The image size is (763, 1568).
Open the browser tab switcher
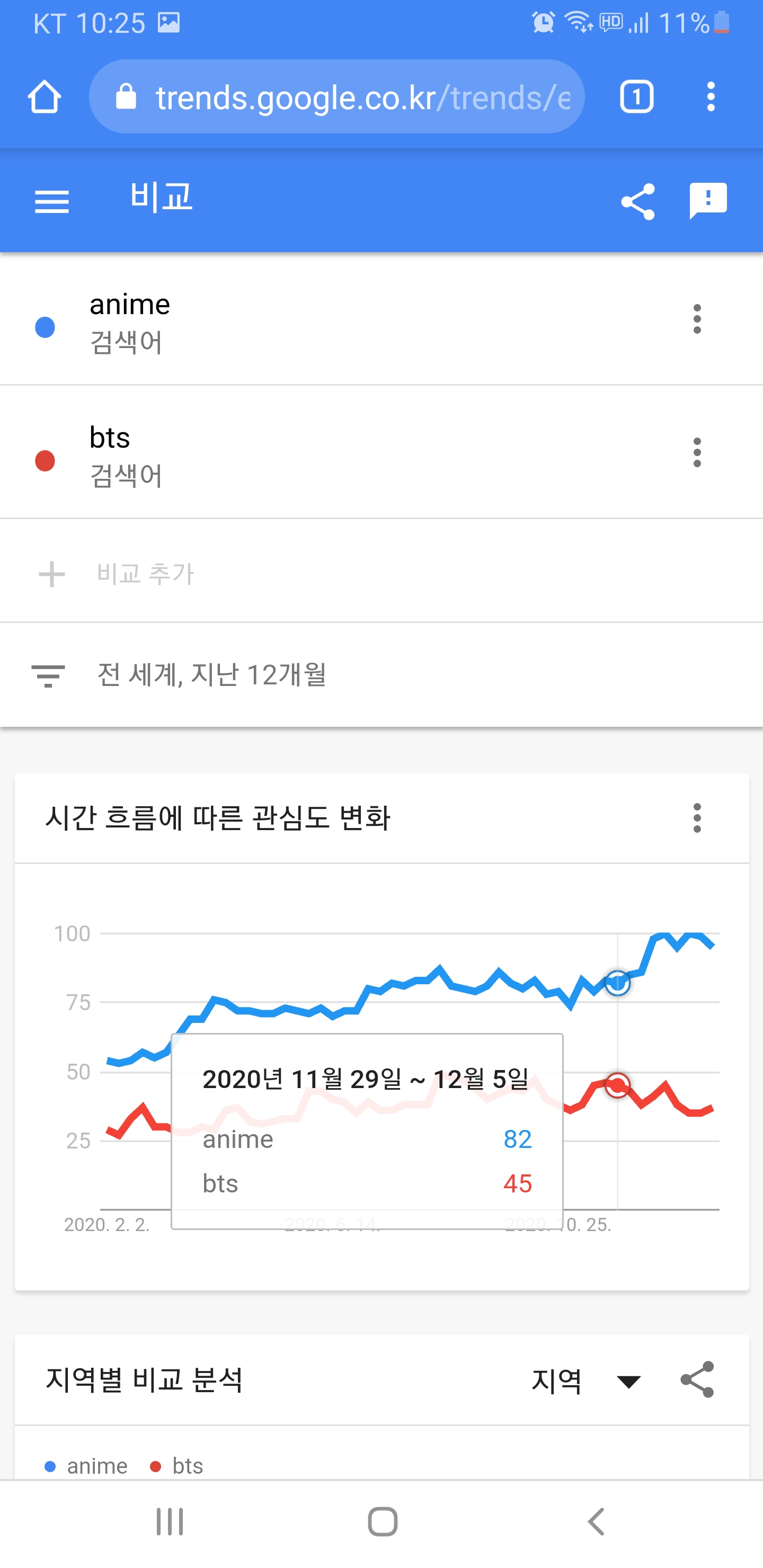(x=636, y=97)
